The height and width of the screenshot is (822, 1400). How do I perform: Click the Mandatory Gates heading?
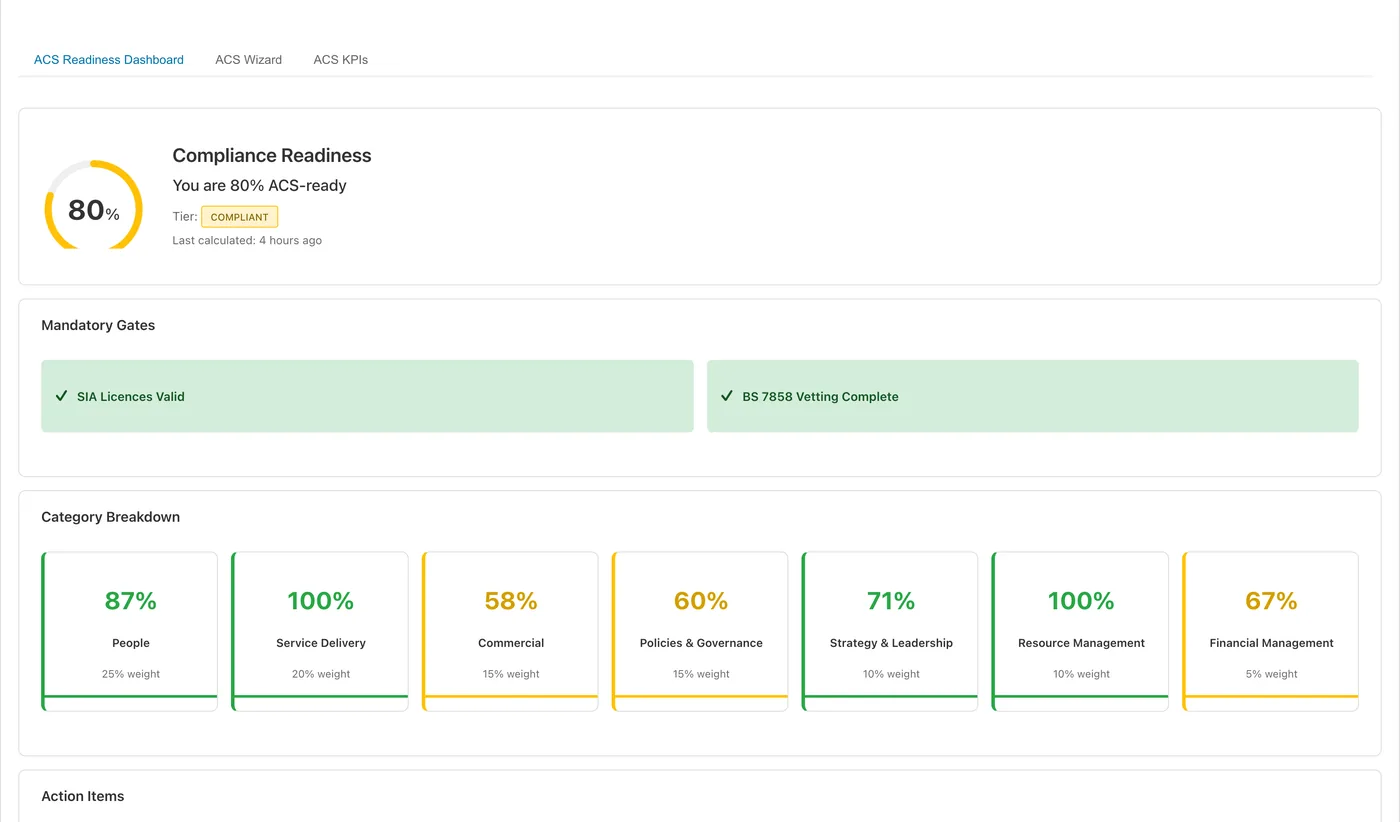(98, 325)
